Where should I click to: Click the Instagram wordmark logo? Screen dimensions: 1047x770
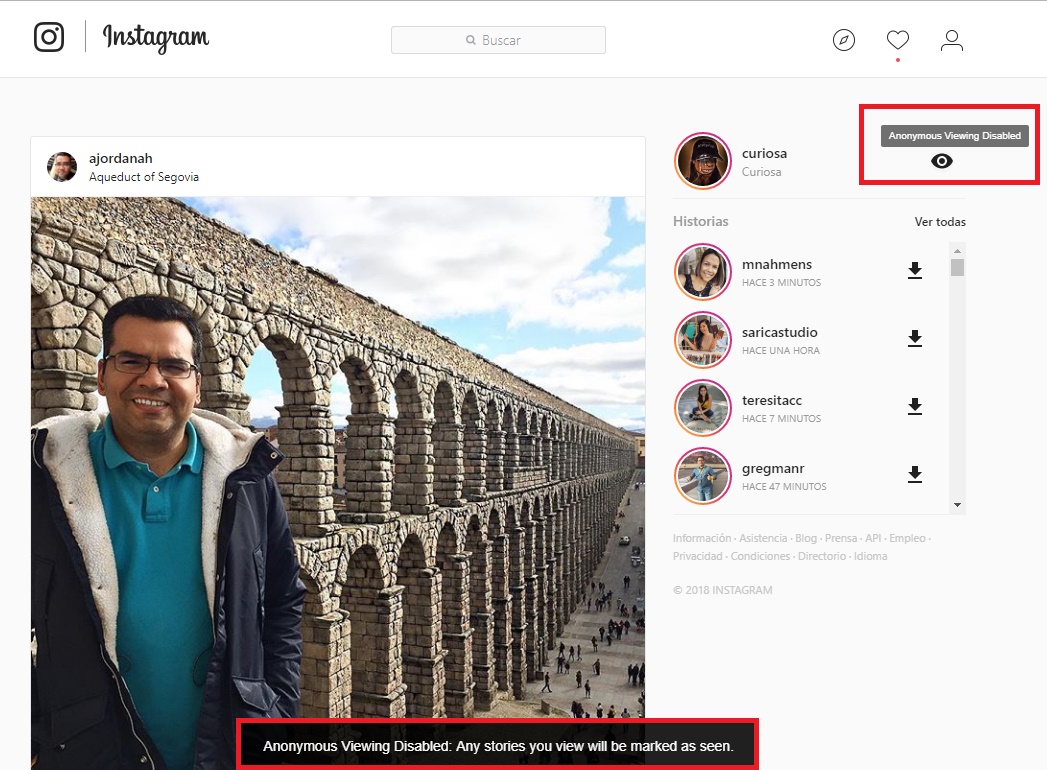click(x=155, y=38)
